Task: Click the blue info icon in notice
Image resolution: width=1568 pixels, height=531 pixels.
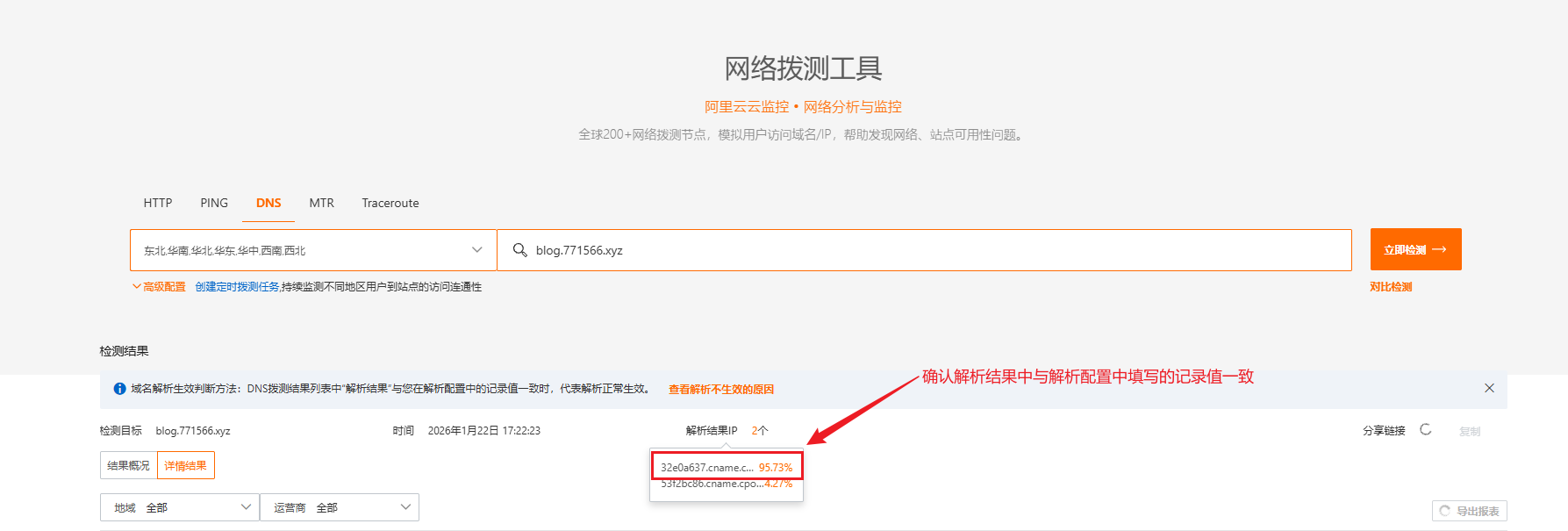Action: [x=119, y=389]
